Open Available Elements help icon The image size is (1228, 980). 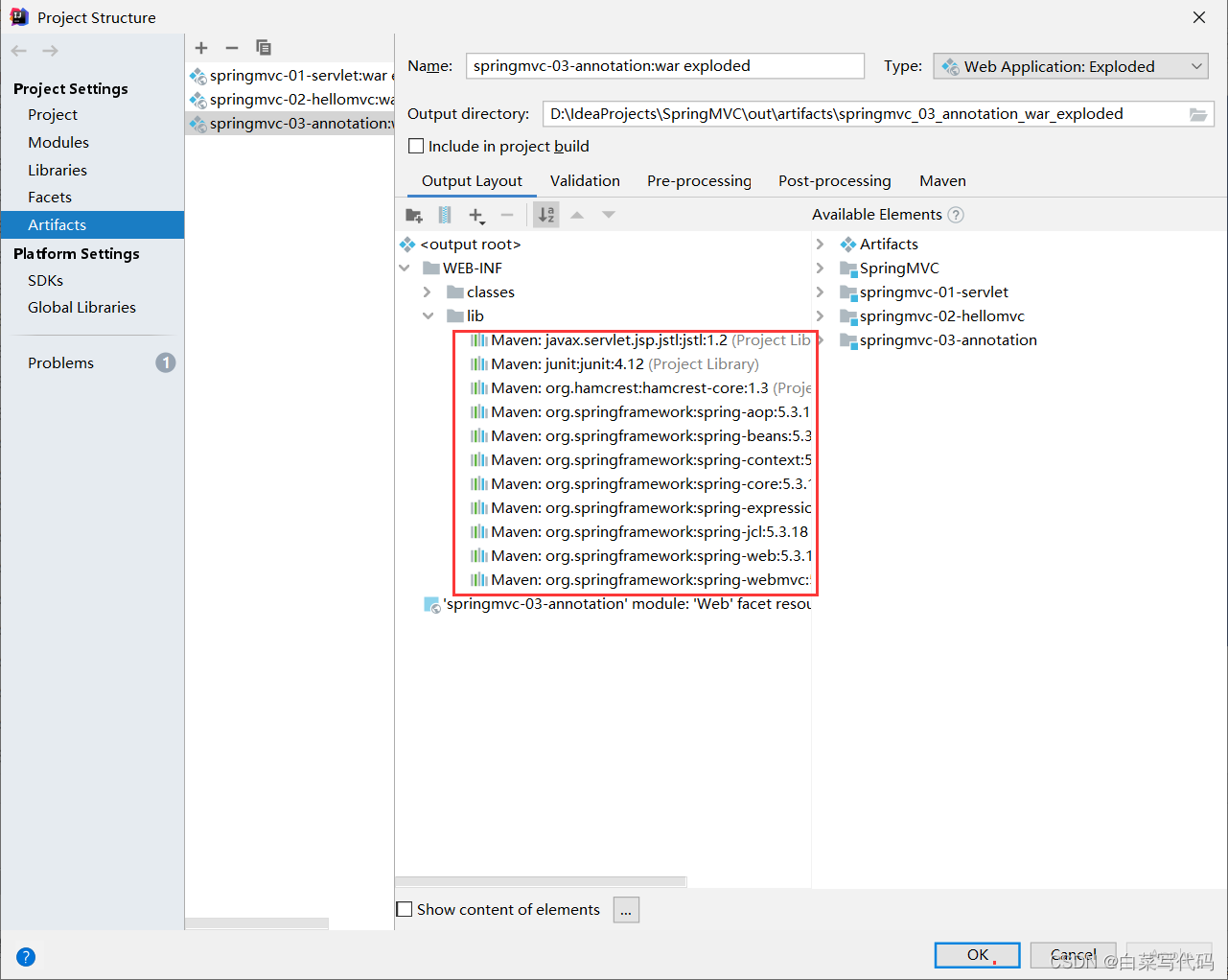tap(956, 215)
